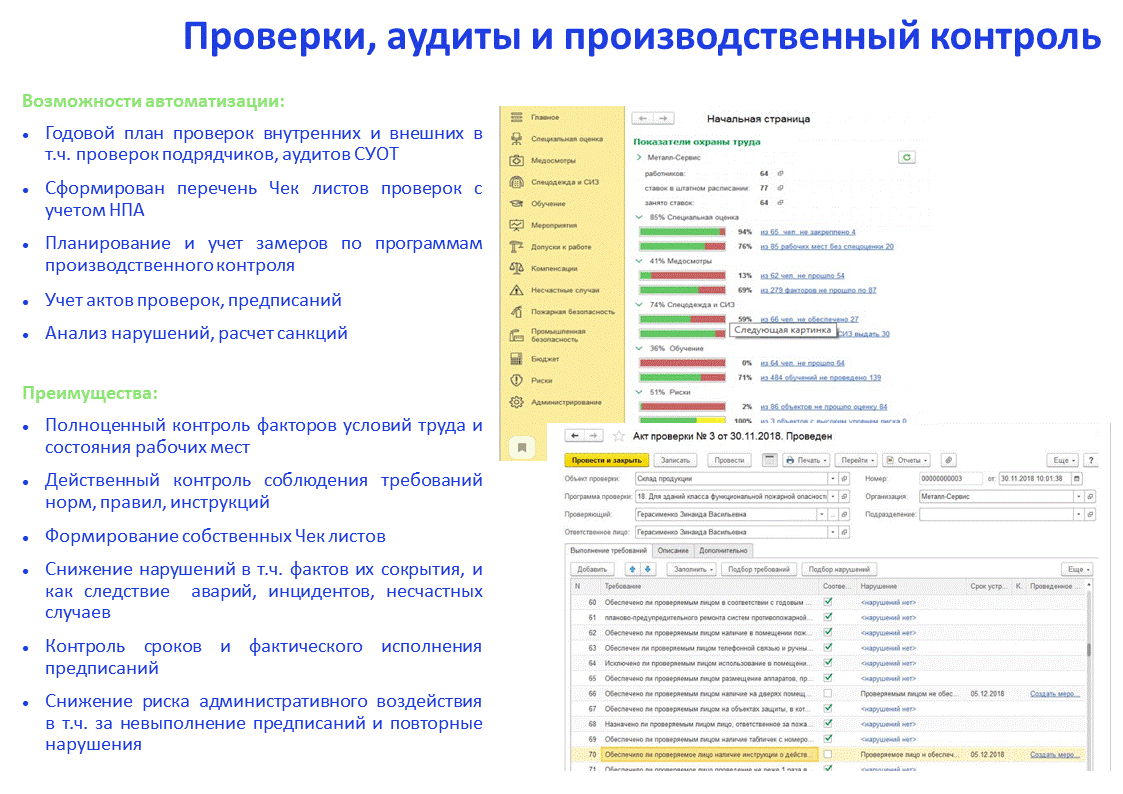Toggle compliance checkbox for requirement 65
Screen dimensions: 1123x794
click(828, 678)
